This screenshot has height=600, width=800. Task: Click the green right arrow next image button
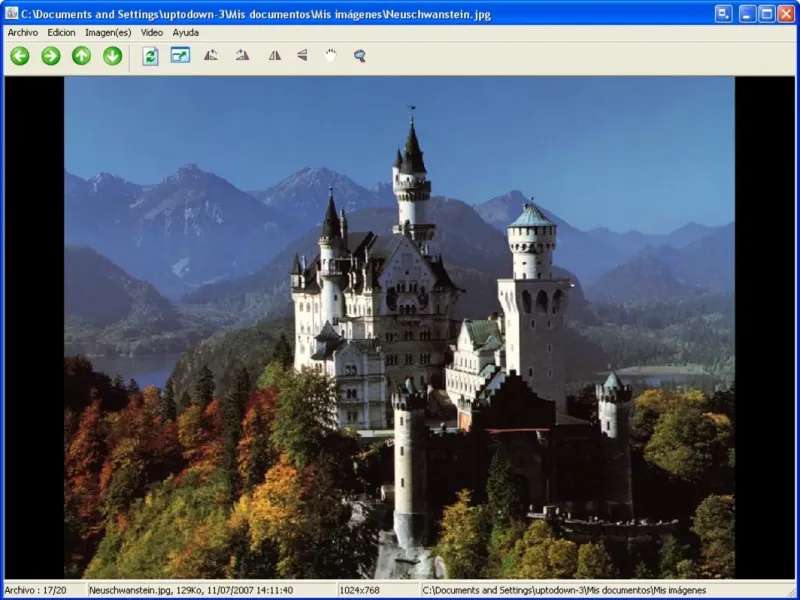pos(51,56)
